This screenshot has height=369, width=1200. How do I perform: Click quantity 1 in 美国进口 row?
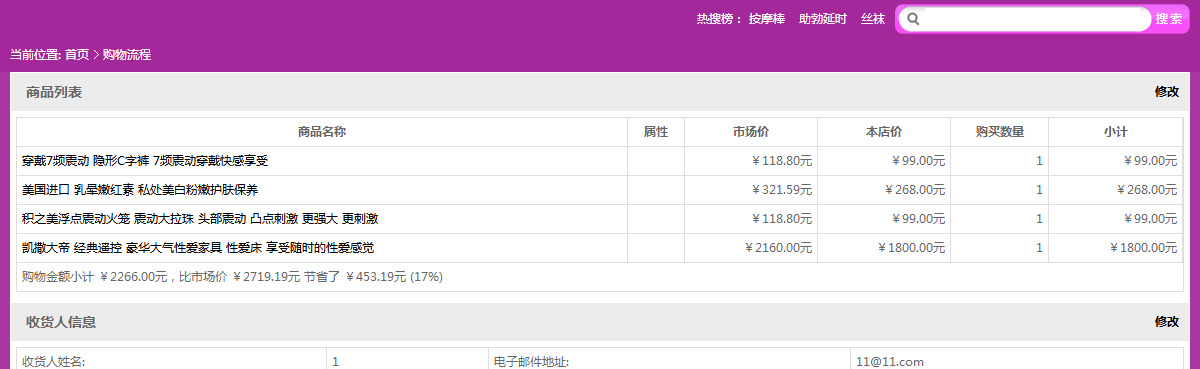[x=1039, y=190]
